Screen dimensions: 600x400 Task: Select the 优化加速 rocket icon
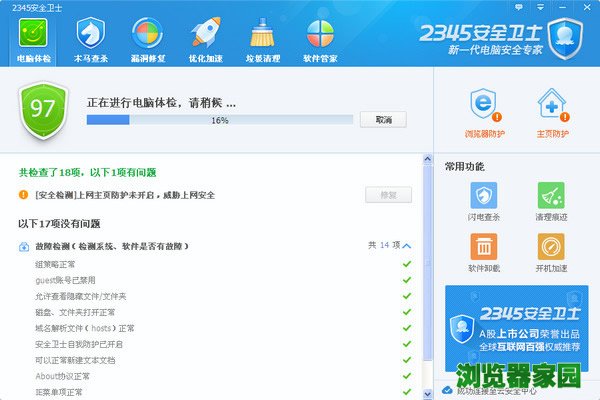click(x=207, y=38)
